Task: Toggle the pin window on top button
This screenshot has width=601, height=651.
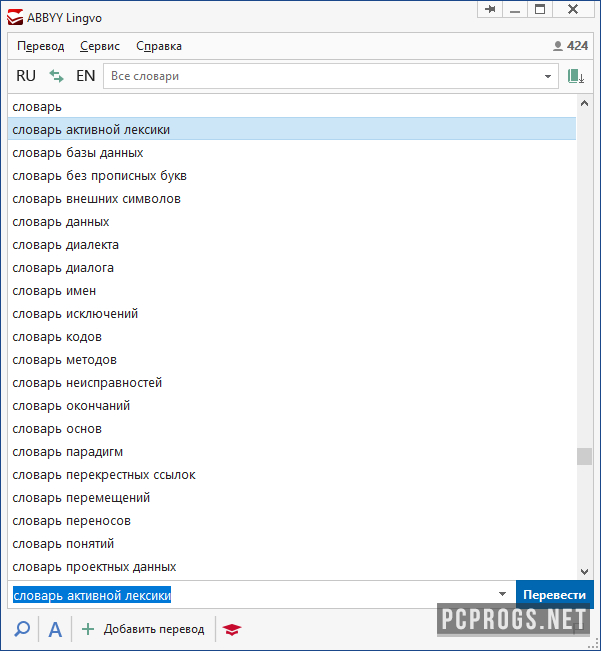Action: [490, 10]
